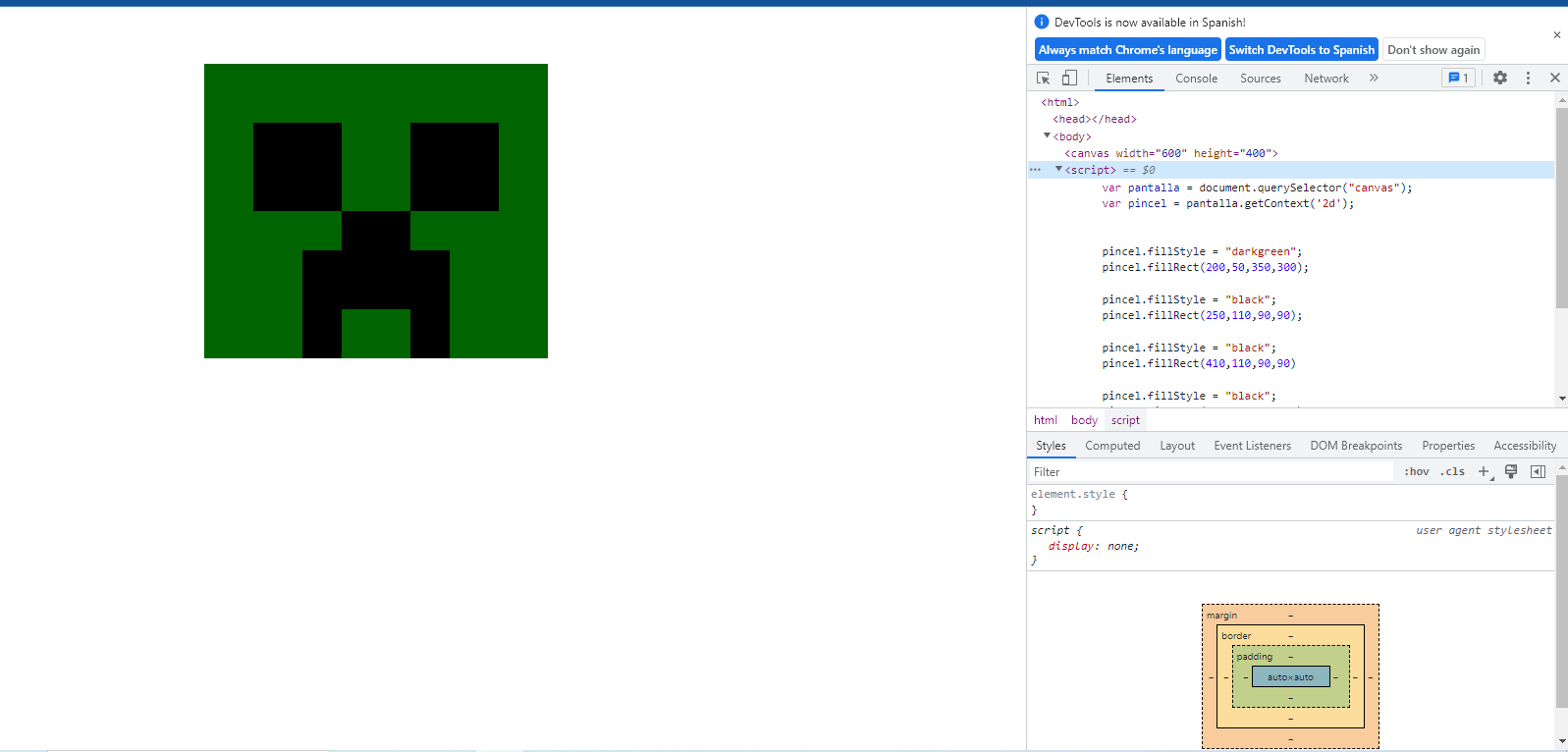Select the head node in DOM tree
1568x752 pixels.
click(1094, 119)
